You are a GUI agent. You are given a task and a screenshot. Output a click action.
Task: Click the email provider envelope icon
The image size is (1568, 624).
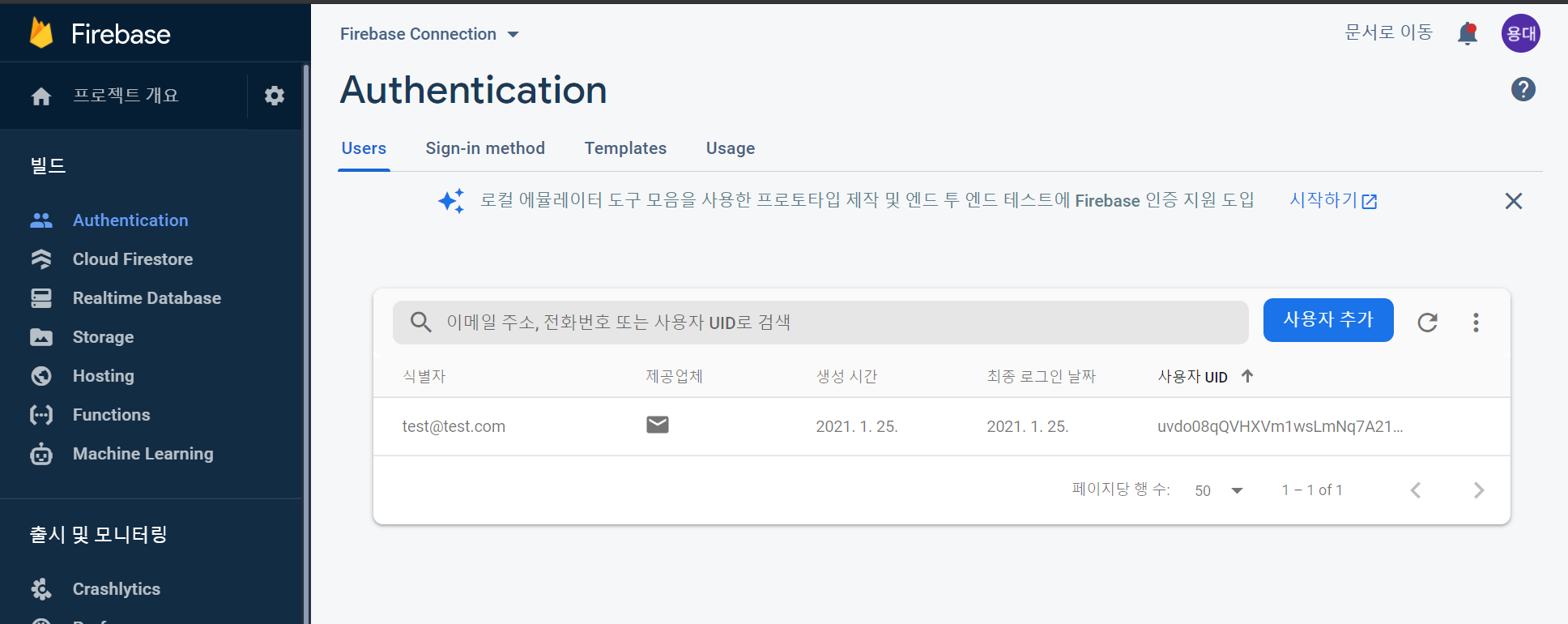click(658, 425)
